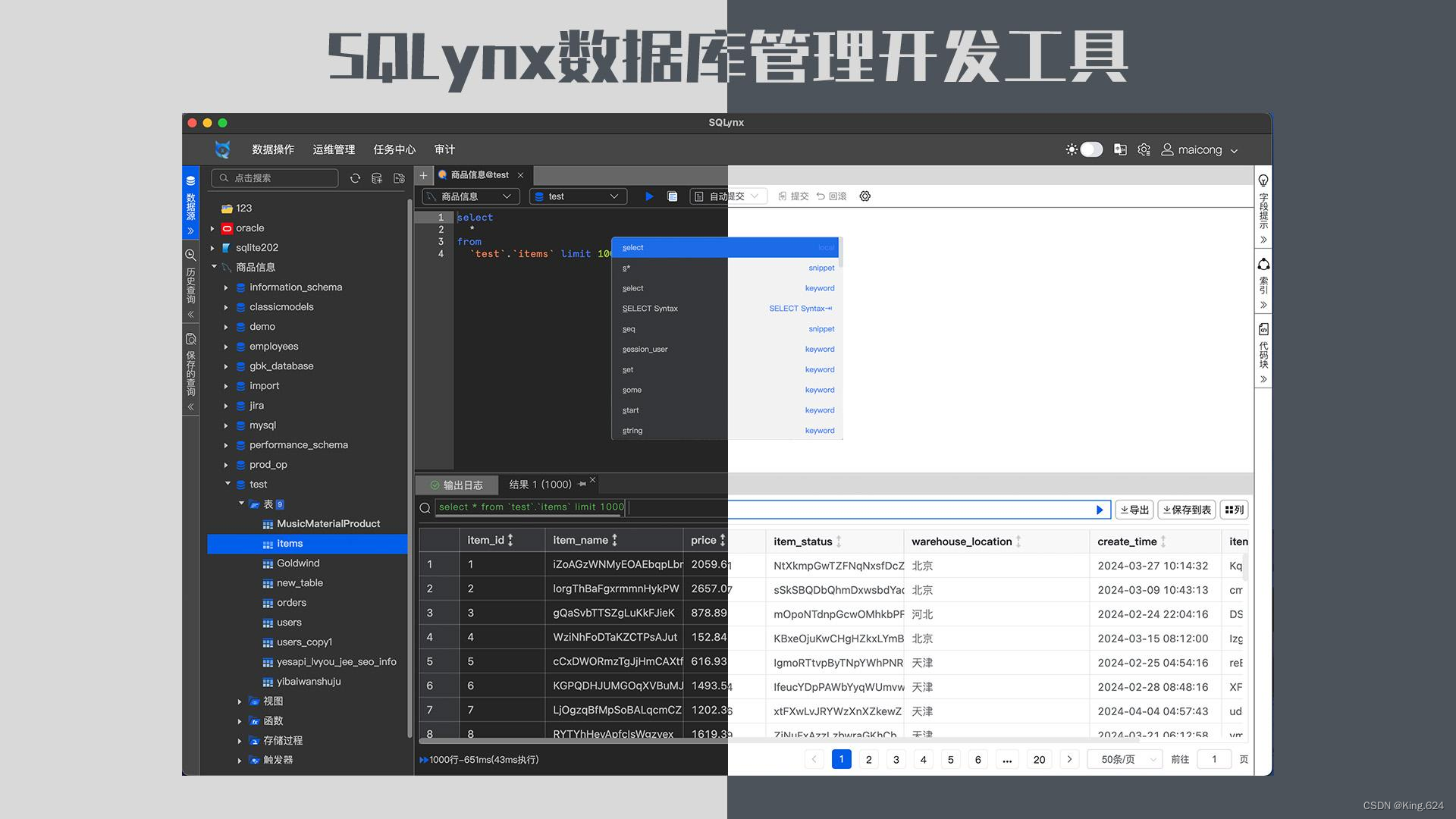Select the orders table in tree
Viewport: 1456px width, 819px height.
[x=291, y=603]
